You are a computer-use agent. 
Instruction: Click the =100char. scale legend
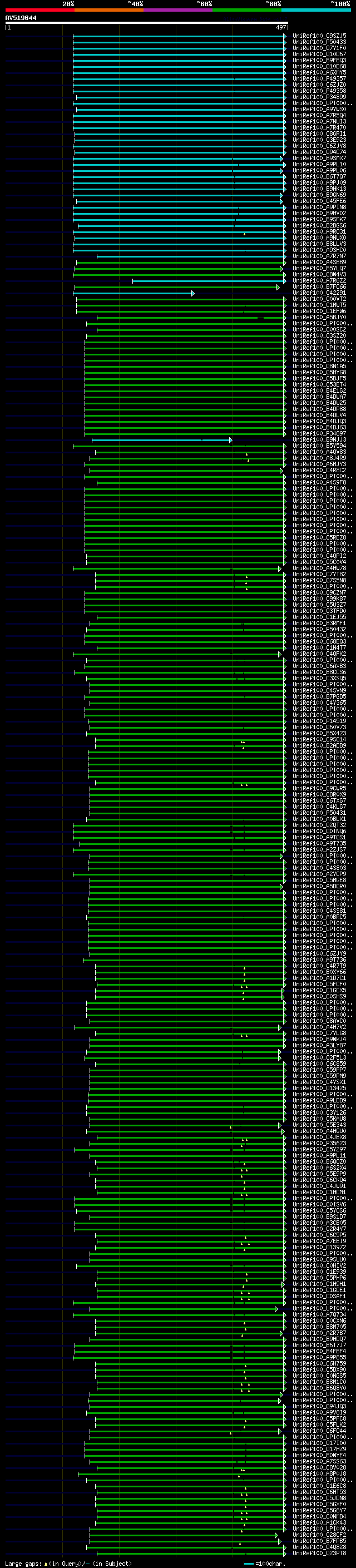click(265, 1564)
